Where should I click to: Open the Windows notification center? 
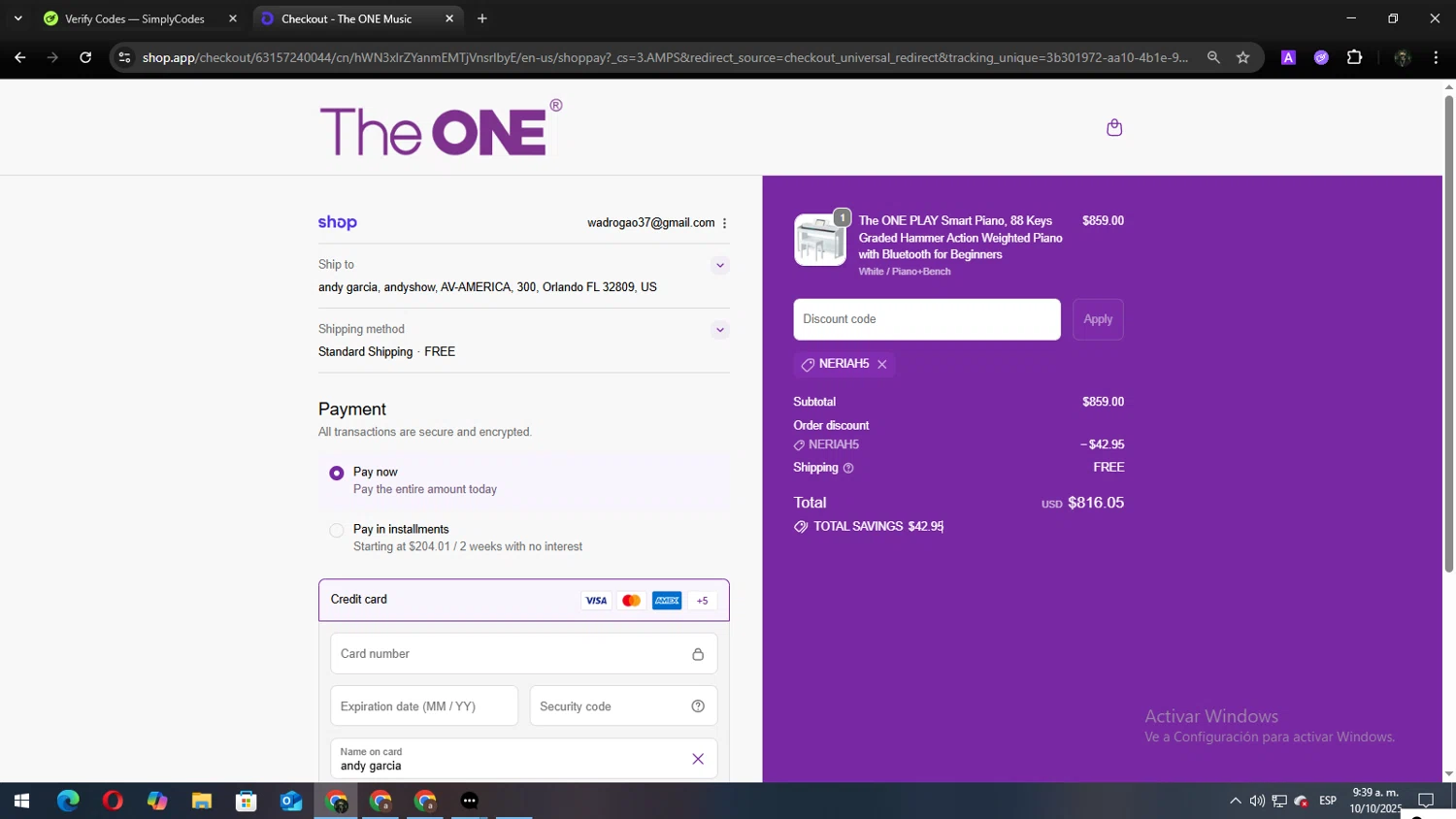pos(1426,801)
